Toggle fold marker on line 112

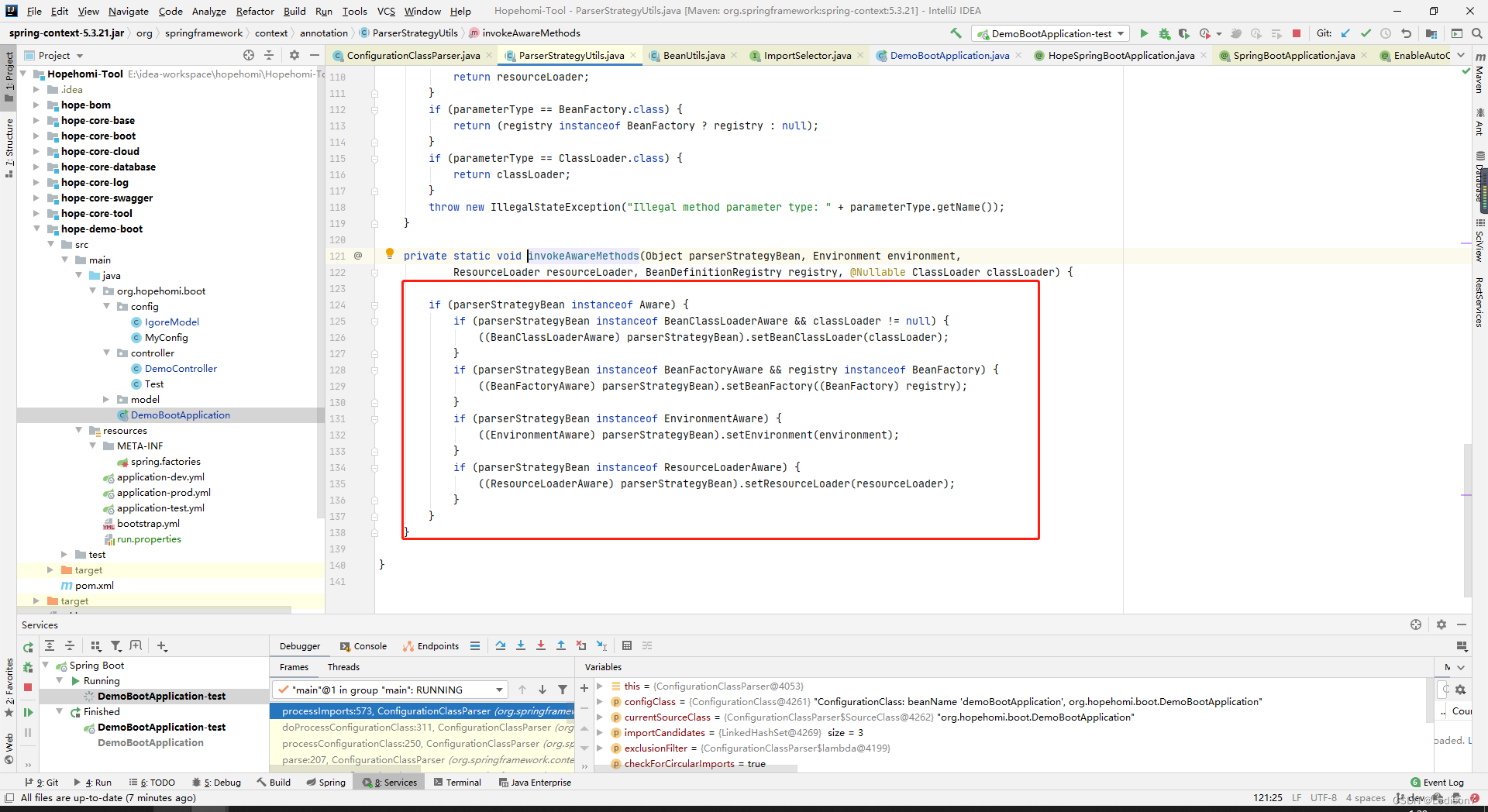coord(374,110)
